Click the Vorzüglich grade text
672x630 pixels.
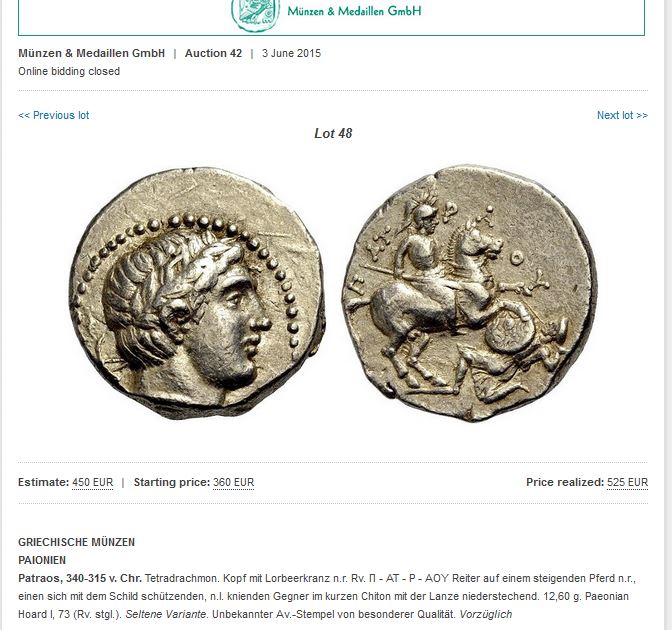click(486, 614)
